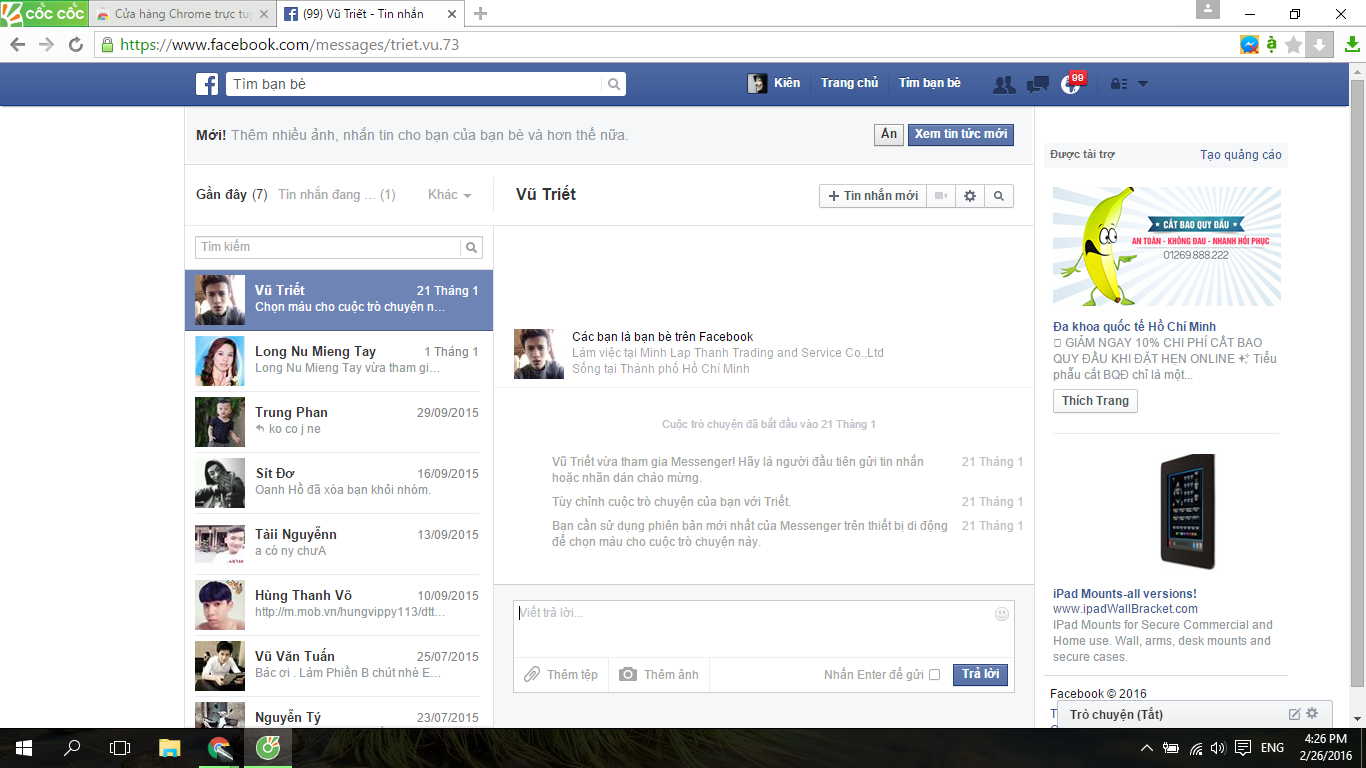
Task: Hide the banner with Ẩn button
Action: (889, 134)
